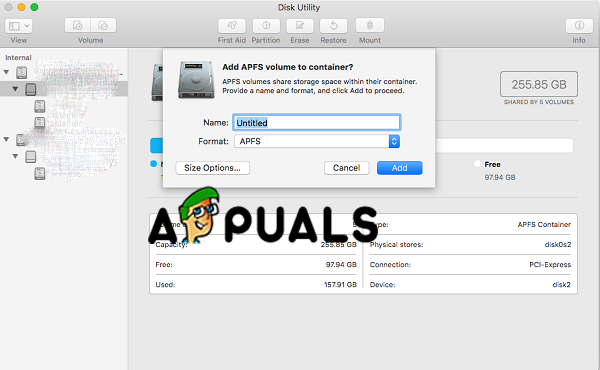Viewport: 600px width, 370px height.
Task: Click the Restore toolbar icon
Action: tap(333, 26)
